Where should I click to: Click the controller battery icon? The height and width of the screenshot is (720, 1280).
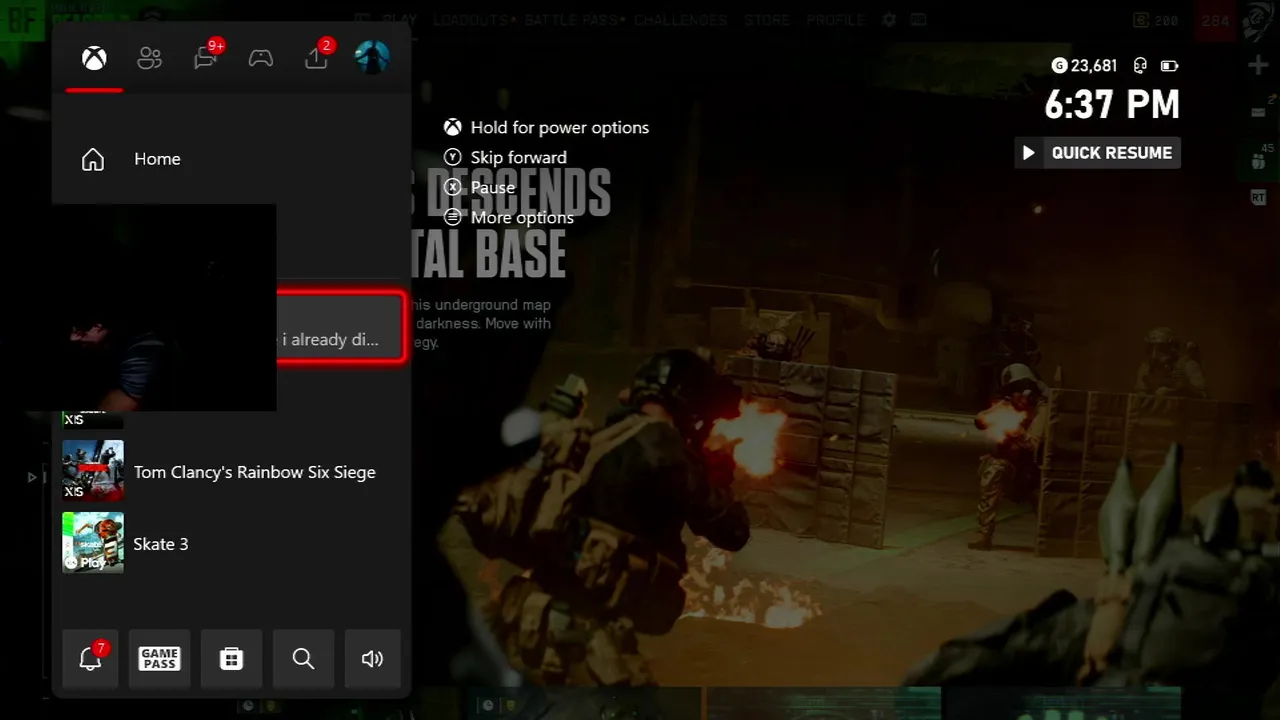(x=1169, y=66)
